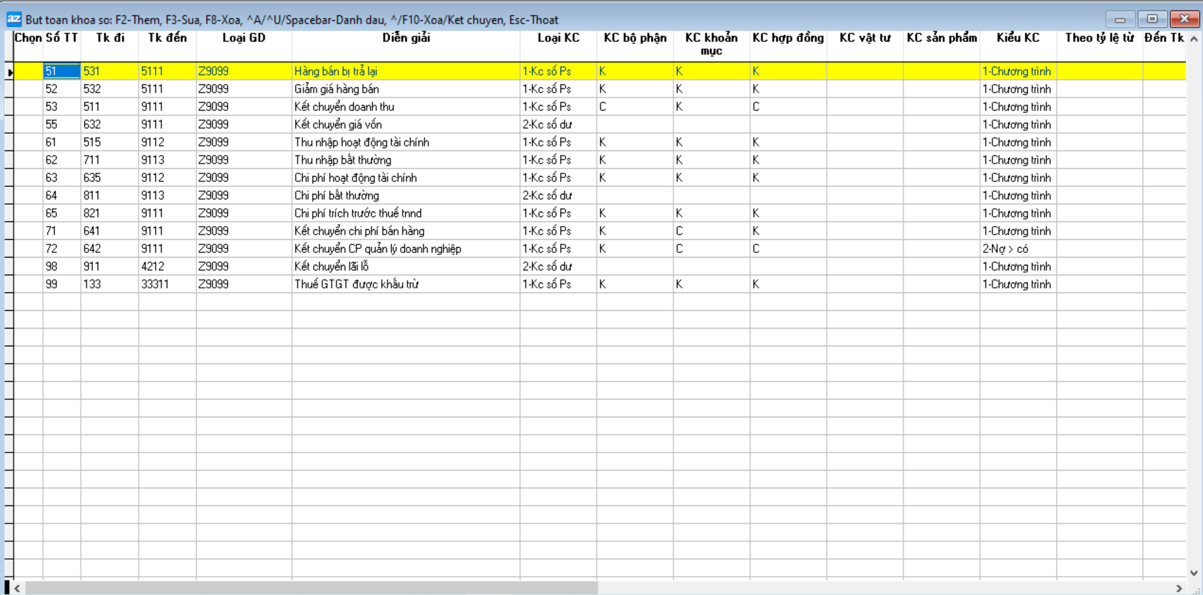1203x595 pixels.
Task: Minimize the But toan khoa so window
Action: click(1120, 19)
